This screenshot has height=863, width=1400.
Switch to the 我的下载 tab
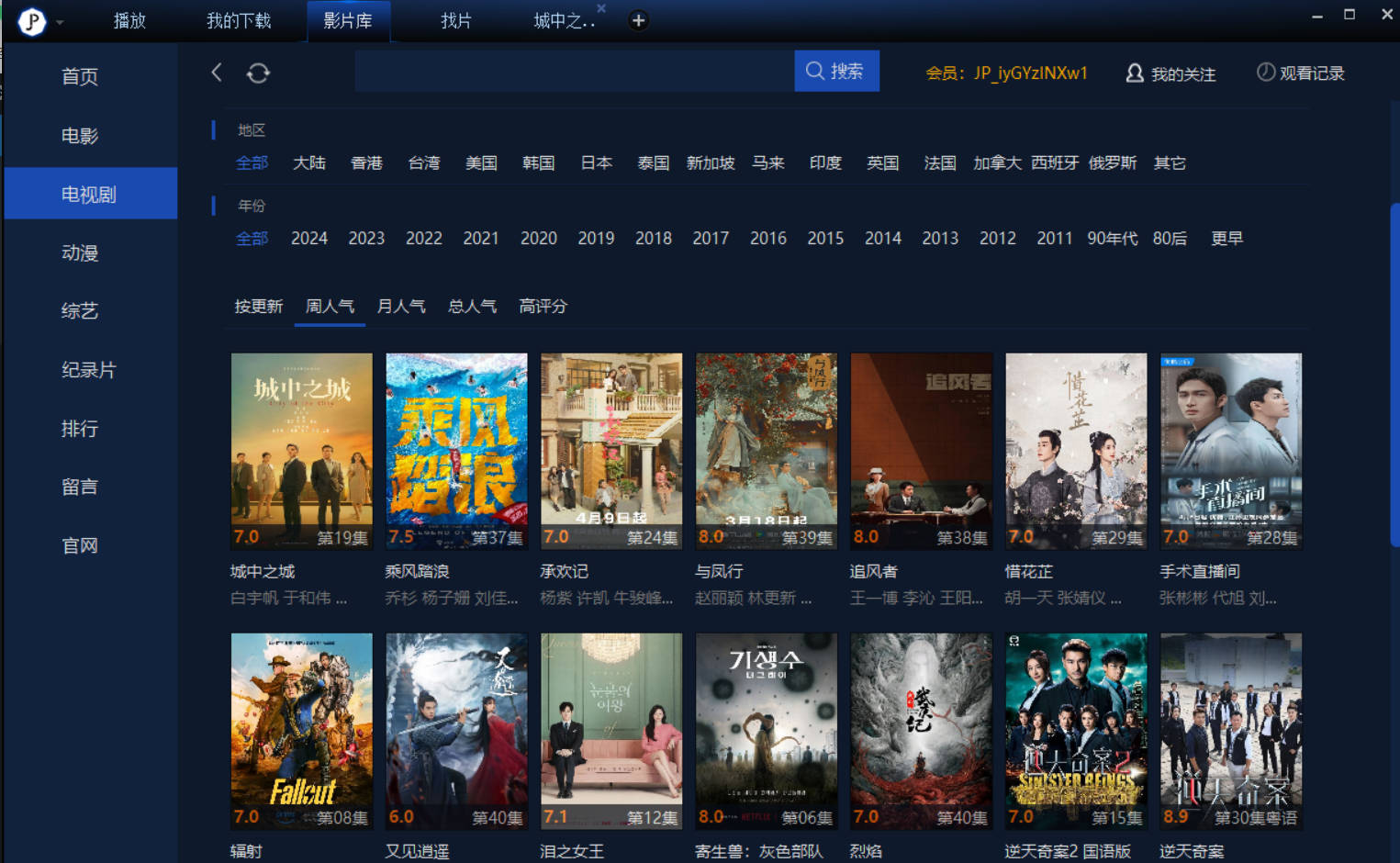point(239,20)
